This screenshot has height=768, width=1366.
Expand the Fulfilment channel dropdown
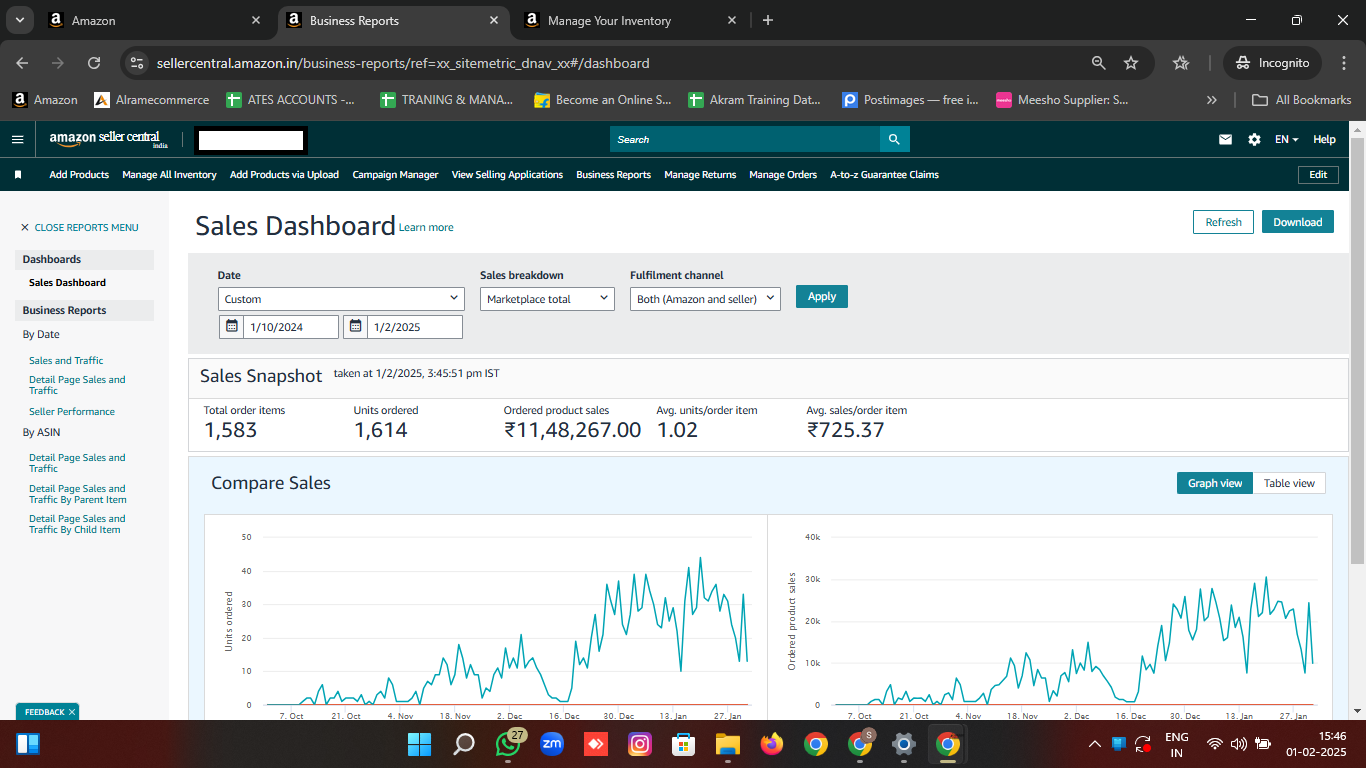[x=705, y=299]
